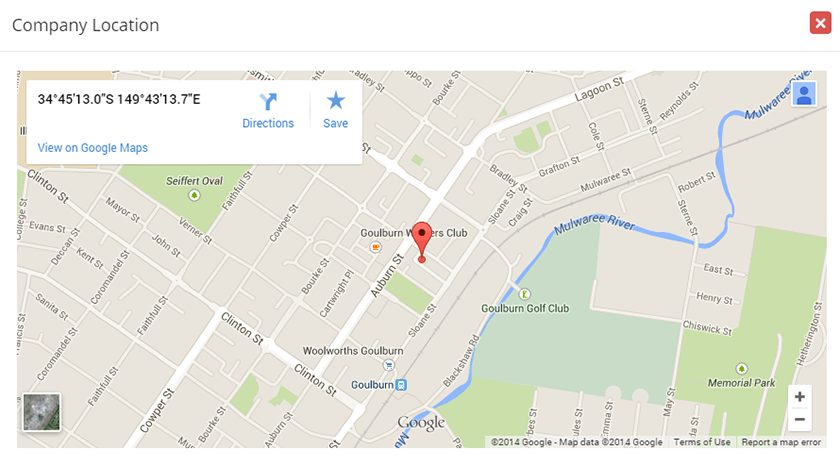Click Report a map error link
Screen dimensions: 840x466
click(781, 442)
